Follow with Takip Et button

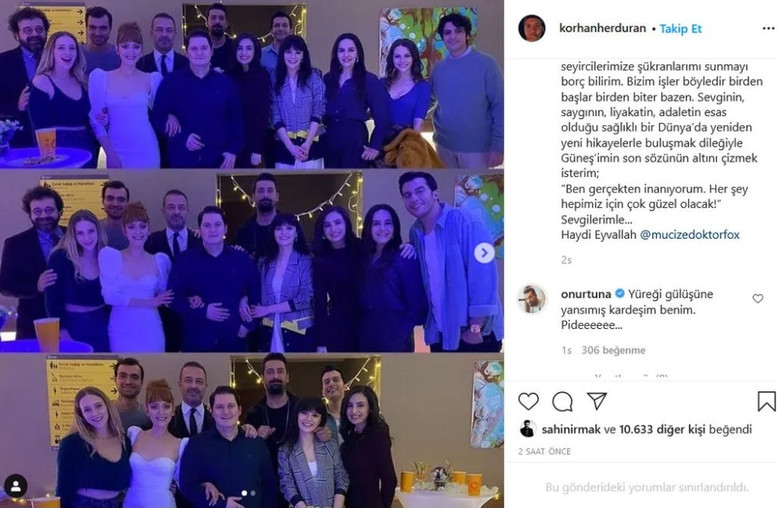click(x=680, y=29)
